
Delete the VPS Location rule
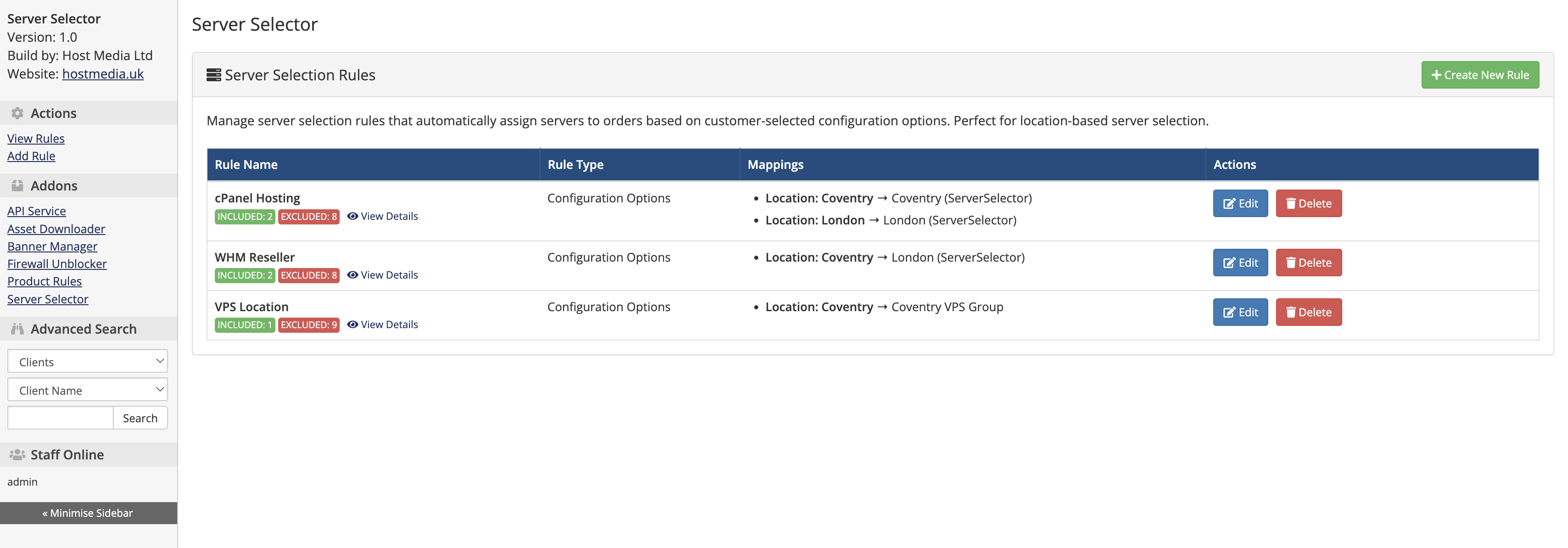1308,313
